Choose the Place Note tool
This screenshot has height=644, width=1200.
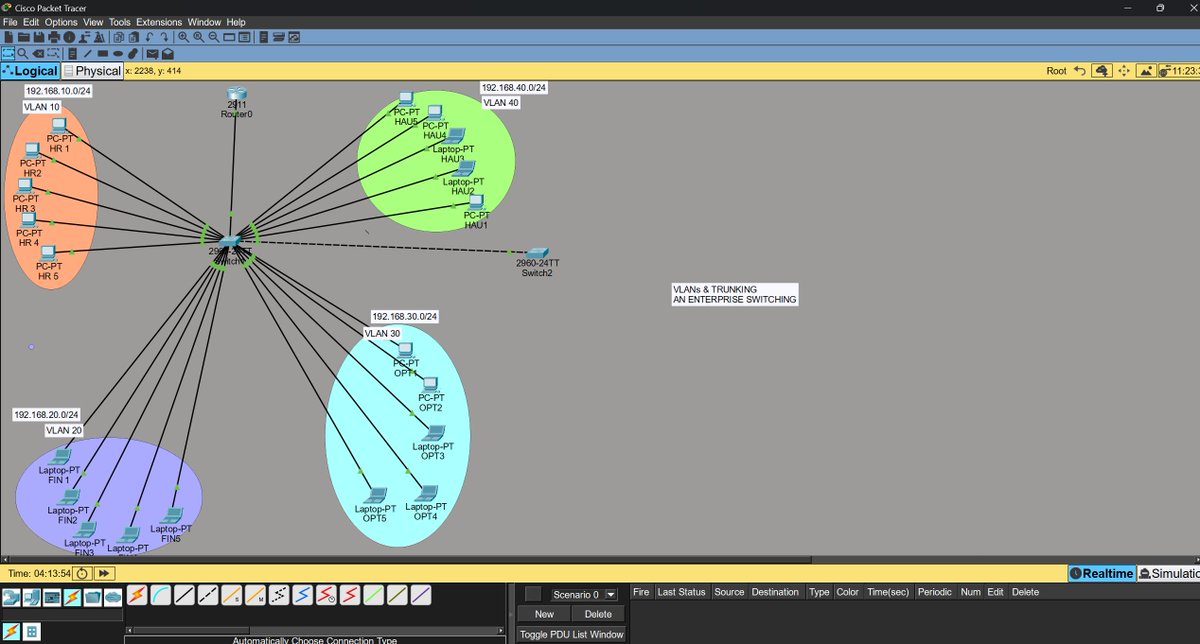coord(72,53)
